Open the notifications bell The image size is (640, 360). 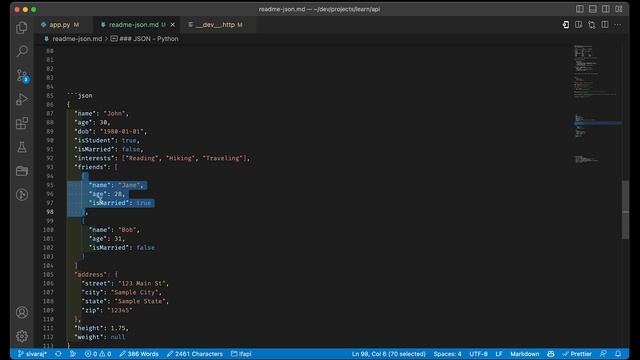coord(618,354)
